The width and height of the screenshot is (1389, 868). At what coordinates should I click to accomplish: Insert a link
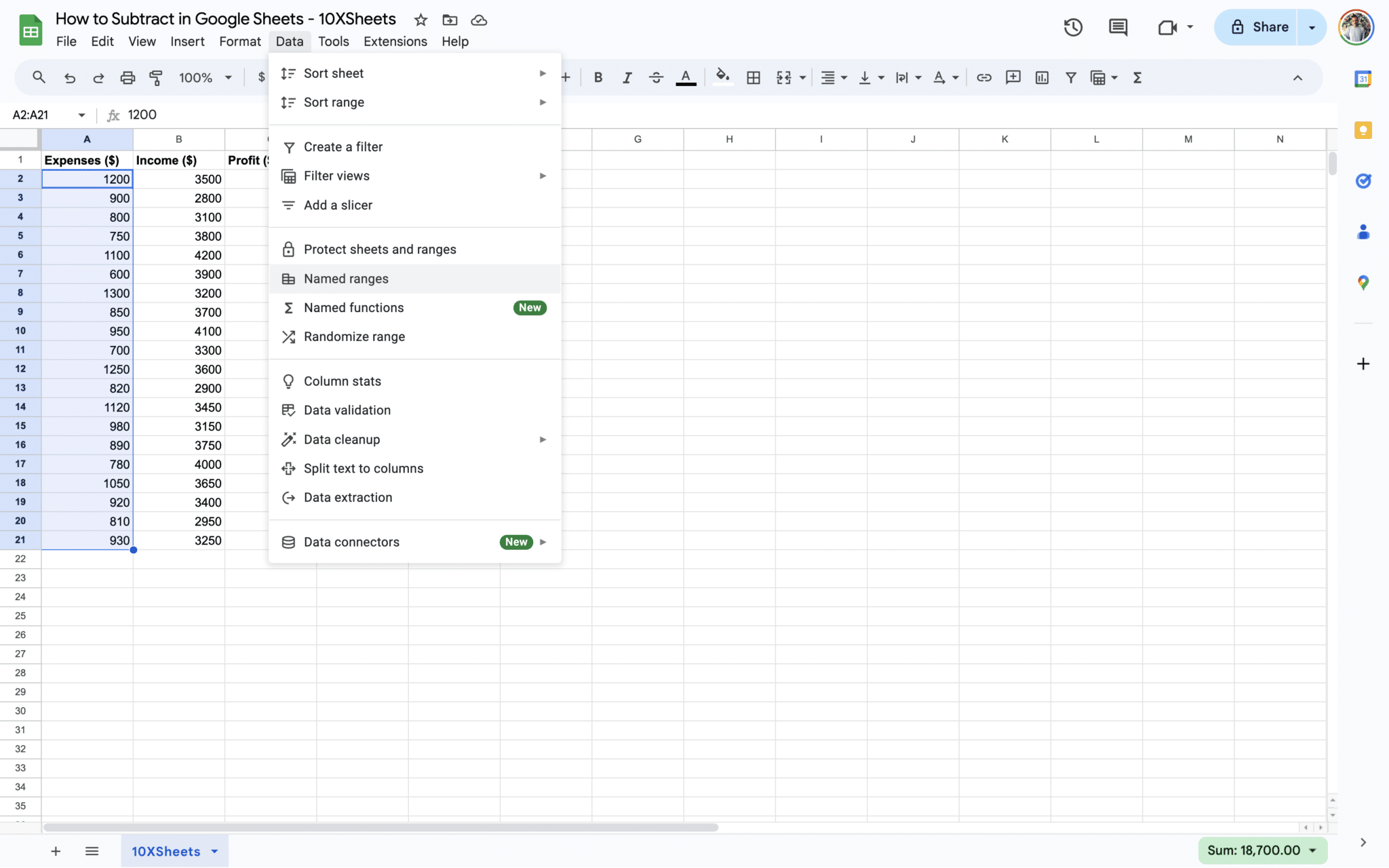tap(983, 77)
